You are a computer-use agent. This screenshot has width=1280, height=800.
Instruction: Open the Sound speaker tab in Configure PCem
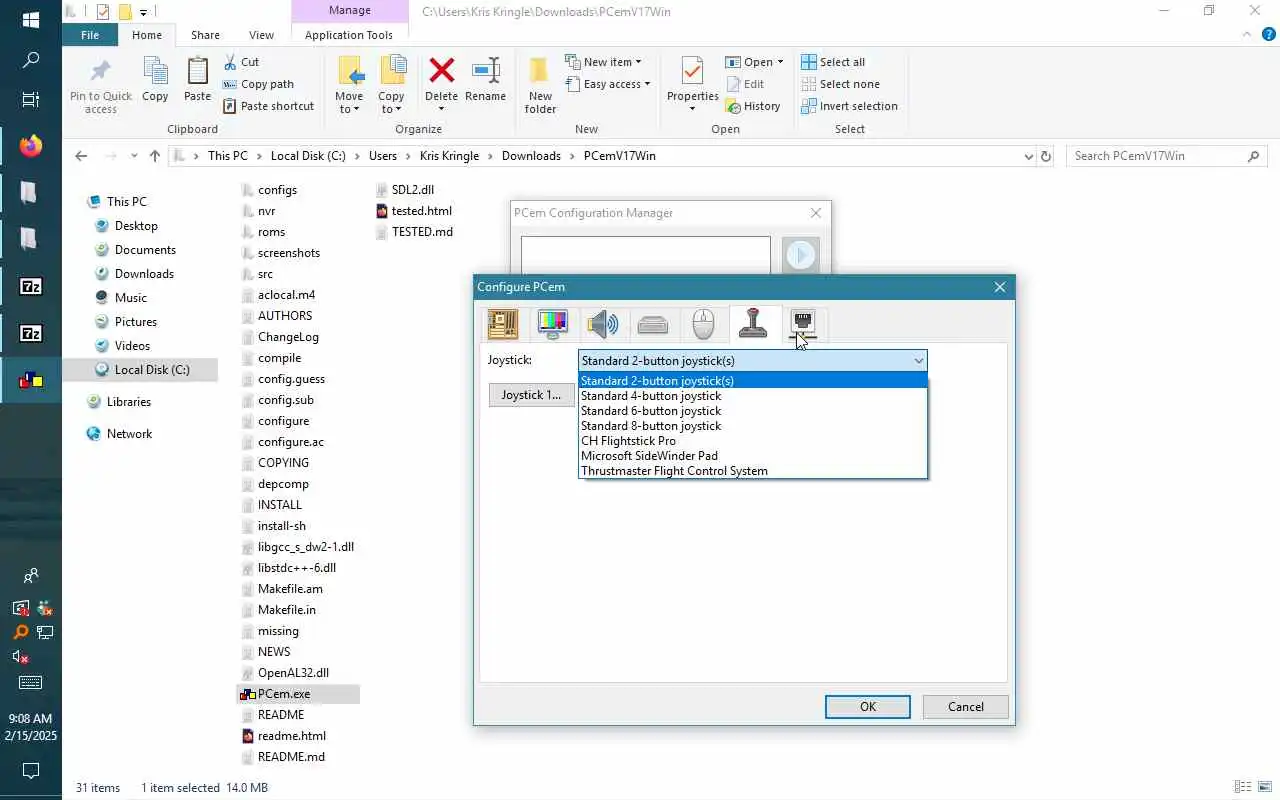pyautogui.click(x=603, y=324)
